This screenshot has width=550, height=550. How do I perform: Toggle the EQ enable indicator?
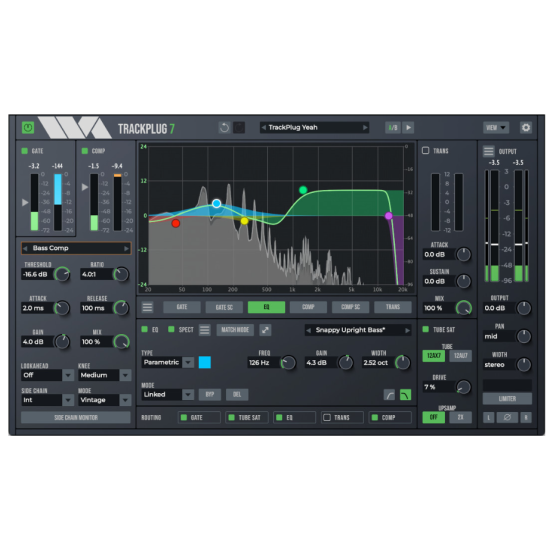(145, 329)
